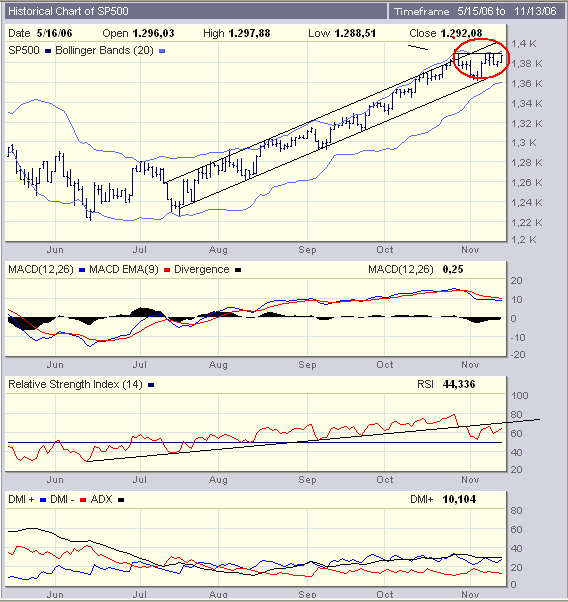Click the Jul label below the RSI chart

click(x=140, y=480)
